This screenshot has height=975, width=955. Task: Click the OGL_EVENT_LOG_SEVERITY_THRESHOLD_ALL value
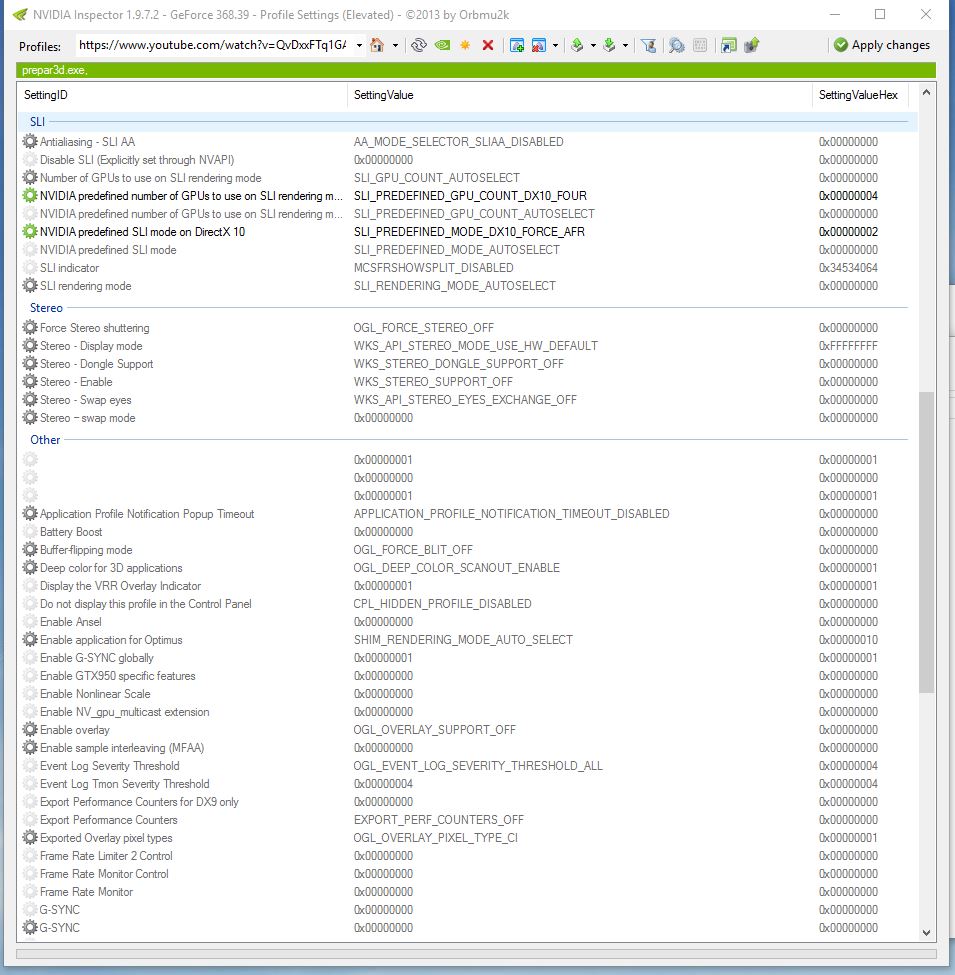[478, 765]
